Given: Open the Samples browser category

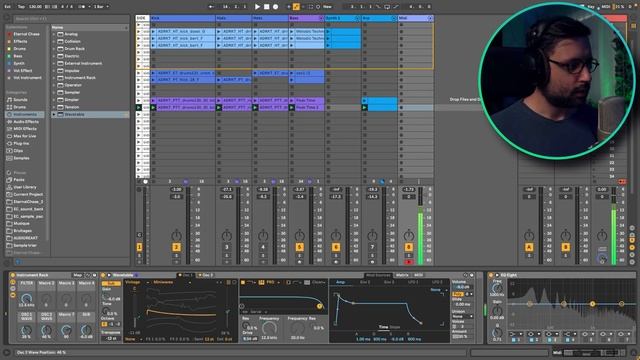Looking at the screenshot, I should tap(21, 158).
